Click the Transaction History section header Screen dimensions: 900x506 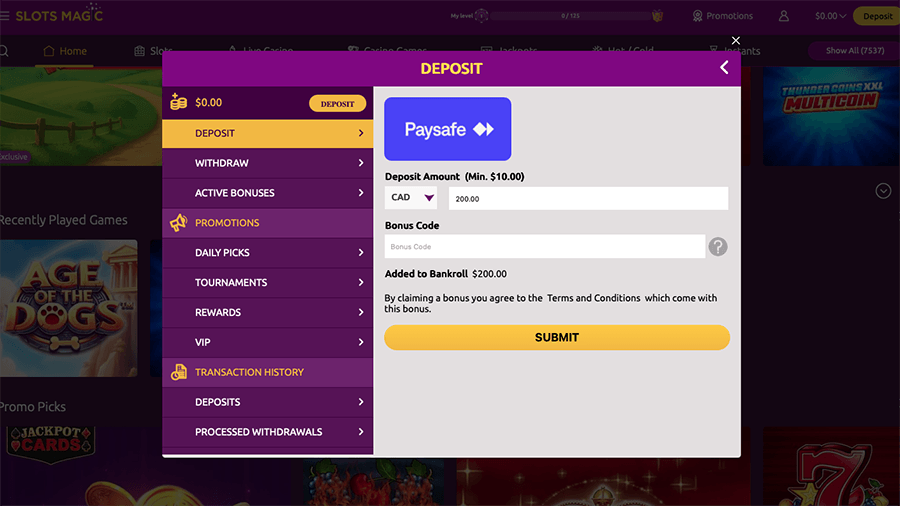click(x=267, y=372)
